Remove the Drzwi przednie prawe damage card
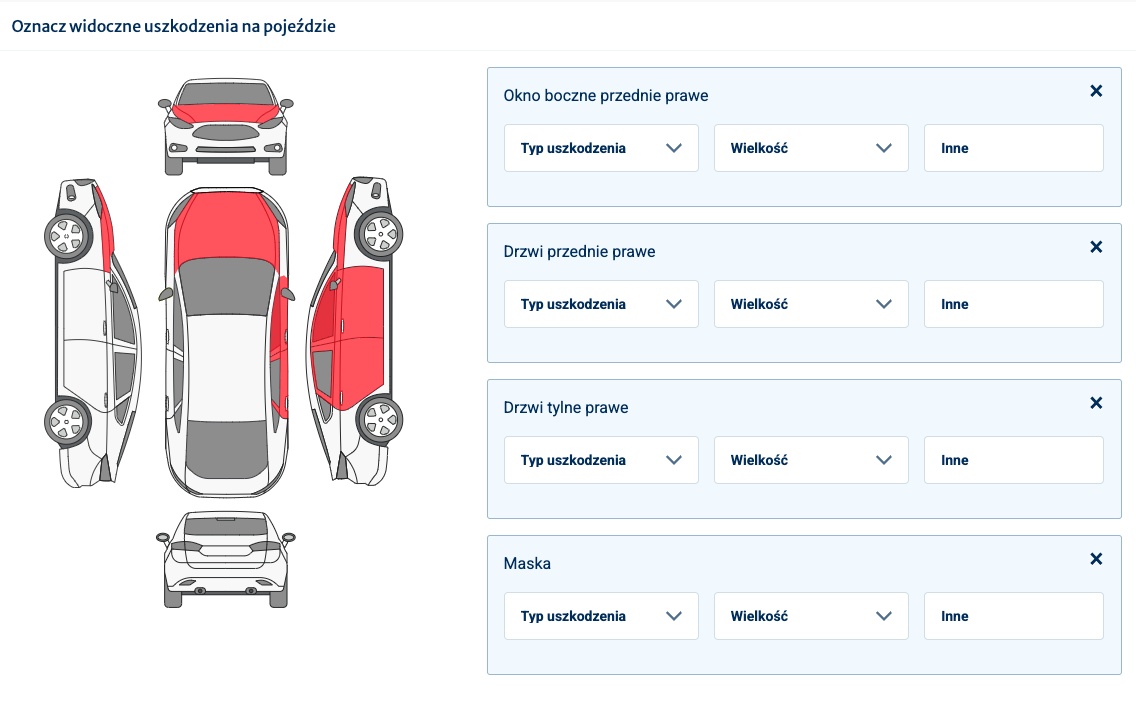Viewport: 1136px width, 704px height. [1096, 247]
